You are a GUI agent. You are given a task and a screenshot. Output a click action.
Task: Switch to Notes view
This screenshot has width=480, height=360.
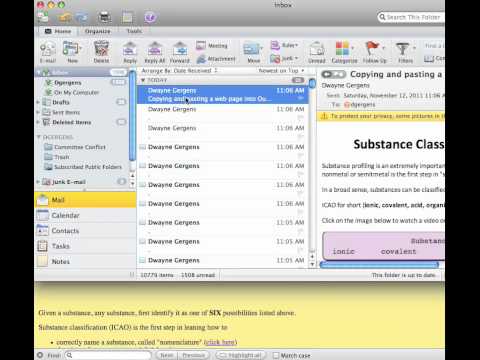pyautogui.click(x=85, y=261)
